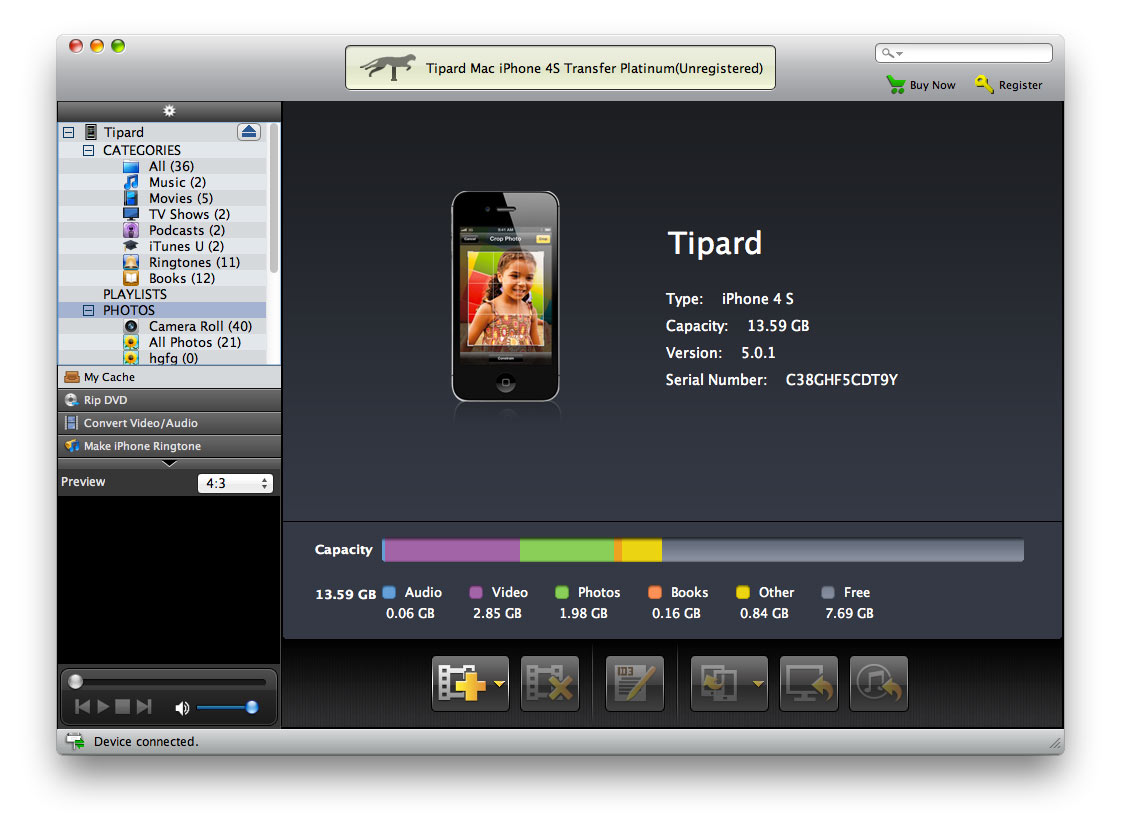This screenshot has height=834, width=1121.
Task: Collapse the PHOTOS tree node
Action: coord(89,310)
